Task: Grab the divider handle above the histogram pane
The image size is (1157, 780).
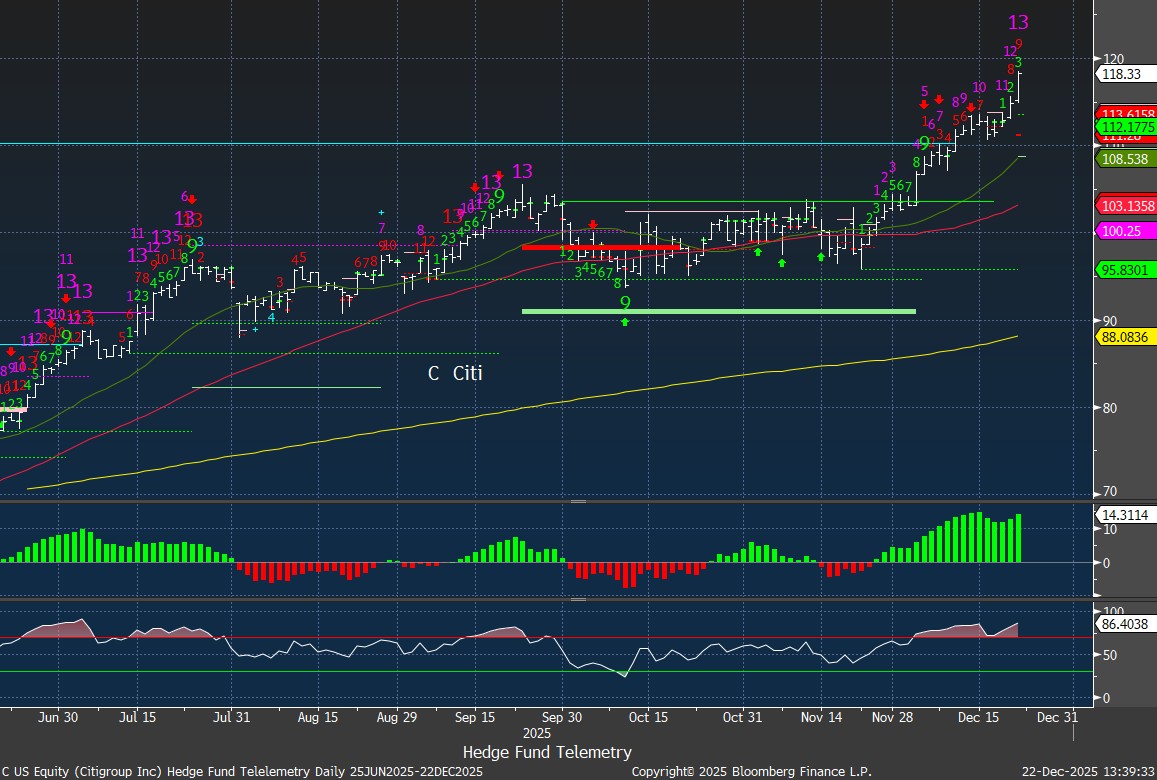Action: click(578, 501)
